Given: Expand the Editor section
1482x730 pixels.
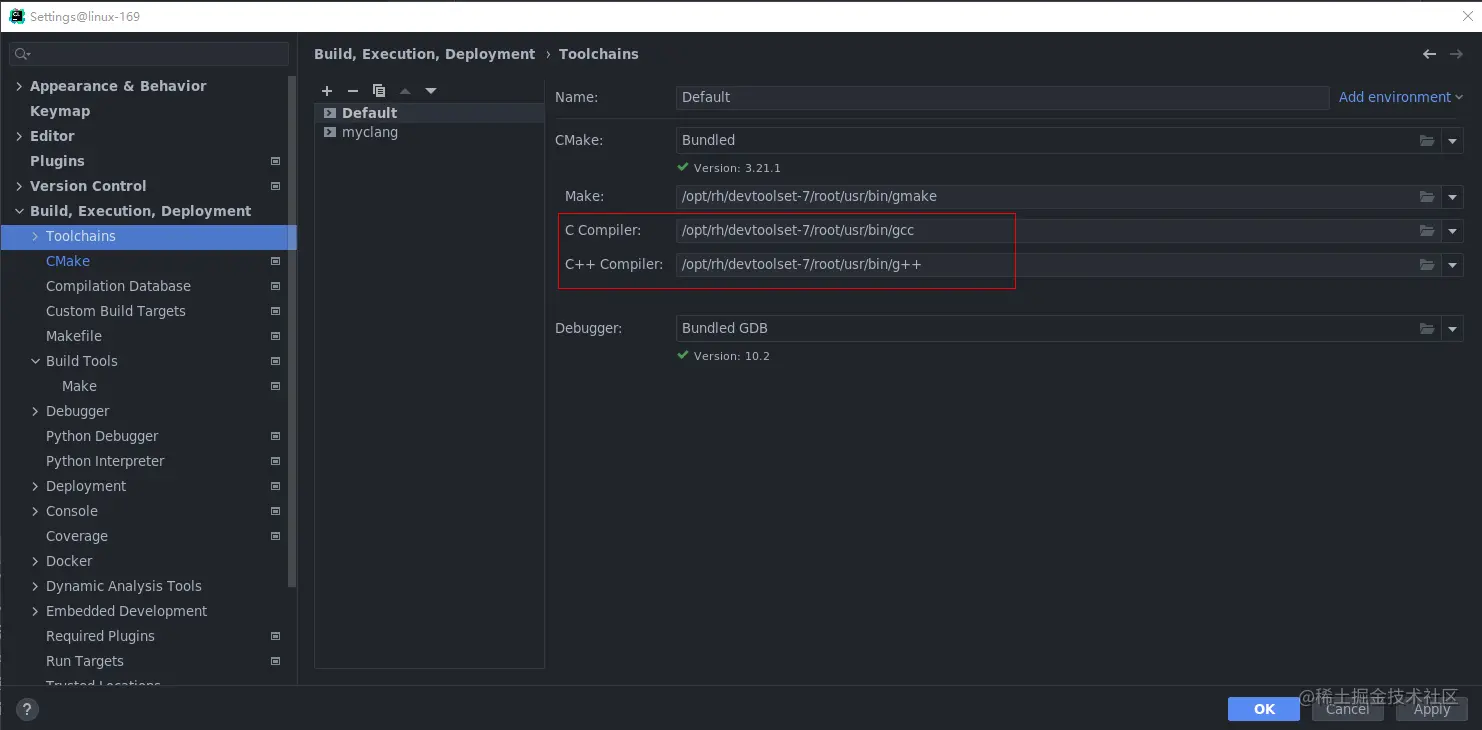Looking at the screenshot, I should (x=19, y=136).
